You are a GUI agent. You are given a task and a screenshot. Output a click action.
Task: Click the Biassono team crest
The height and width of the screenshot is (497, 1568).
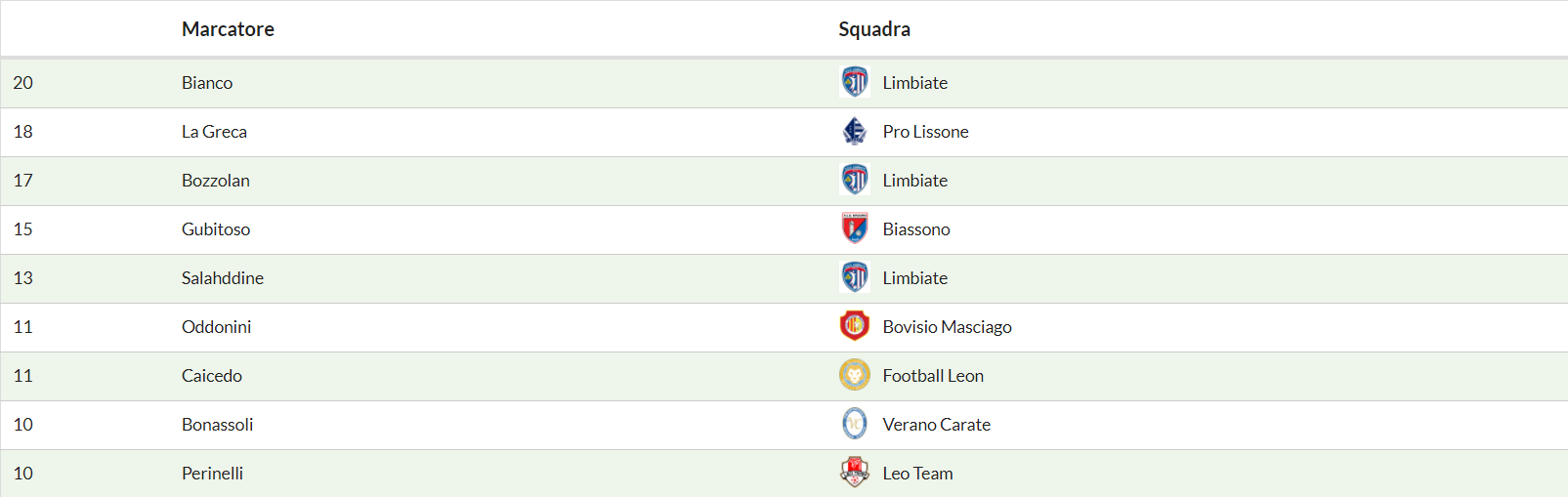[x=855, y=228]
